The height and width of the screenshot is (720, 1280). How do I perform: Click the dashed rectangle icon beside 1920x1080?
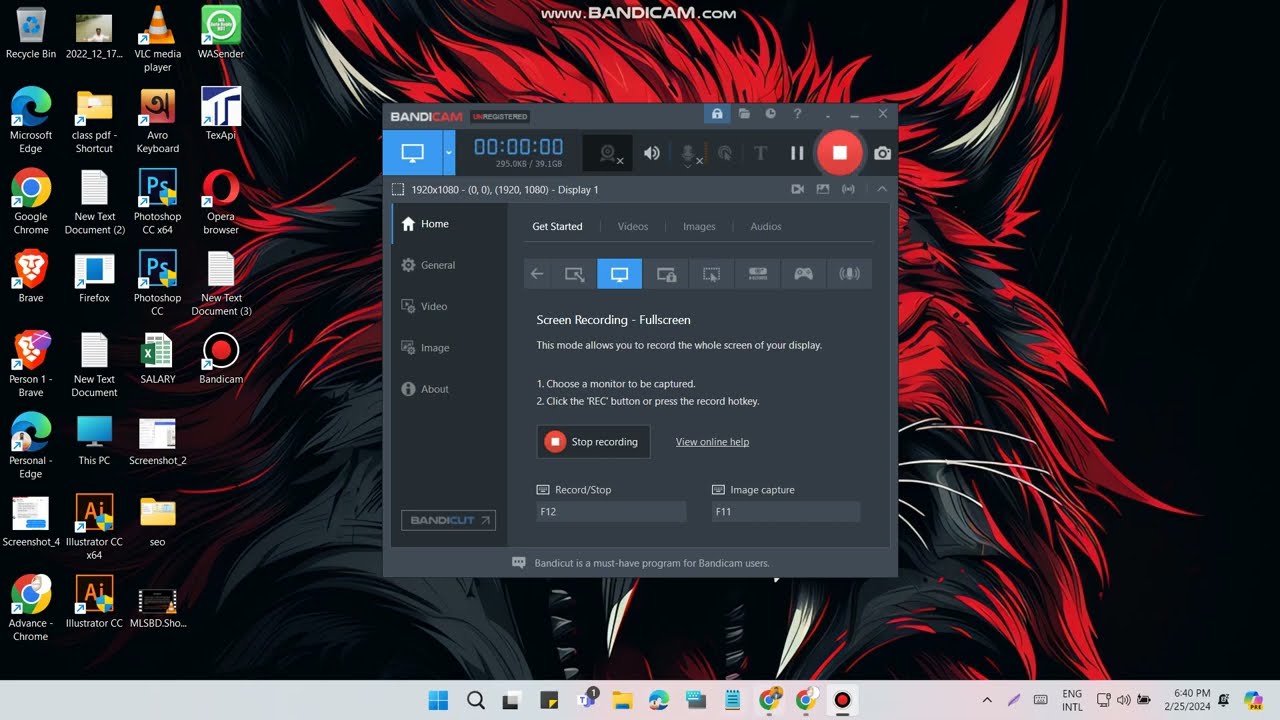click(398, 189)
